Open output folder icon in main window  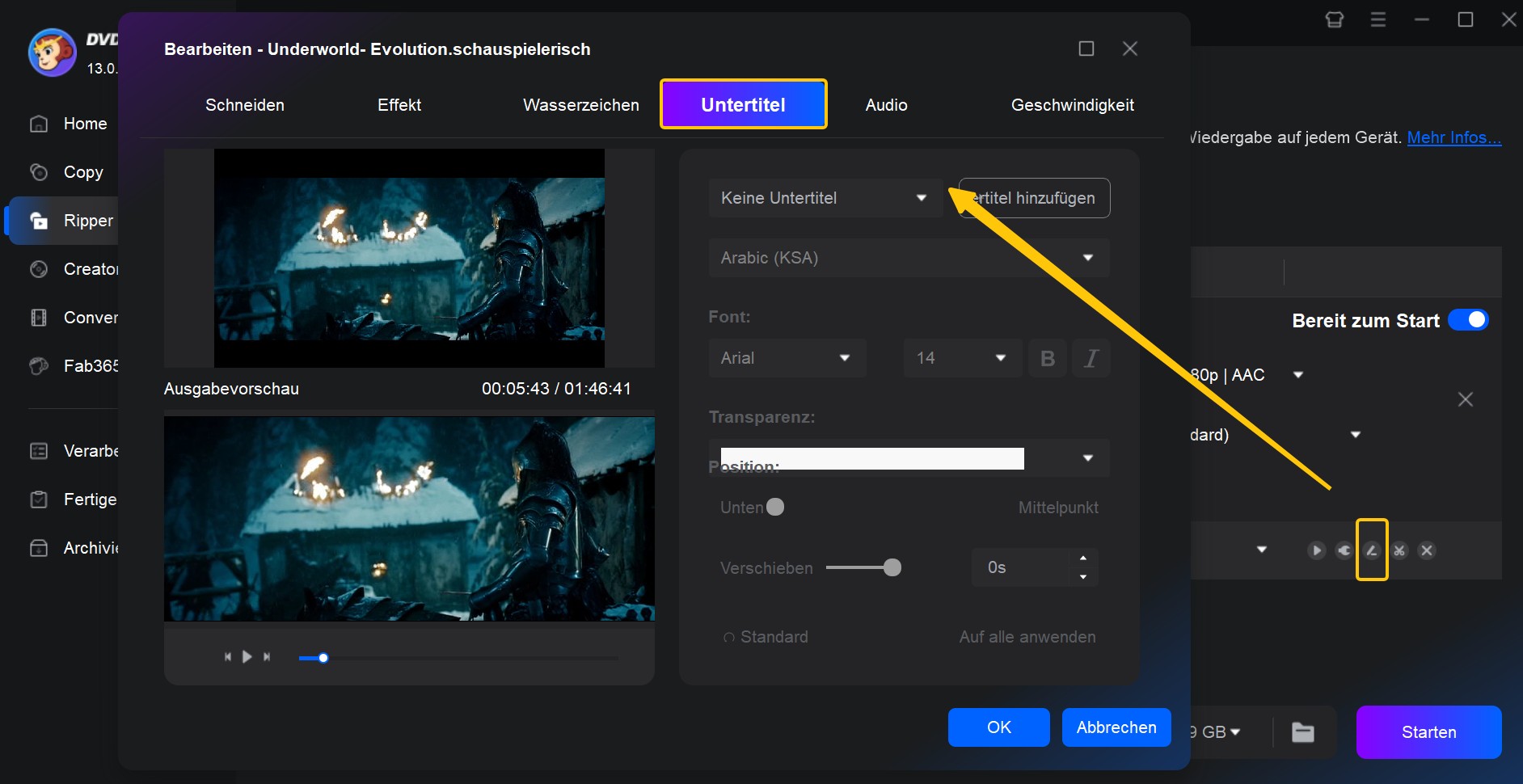click(x=1303, y=732)
